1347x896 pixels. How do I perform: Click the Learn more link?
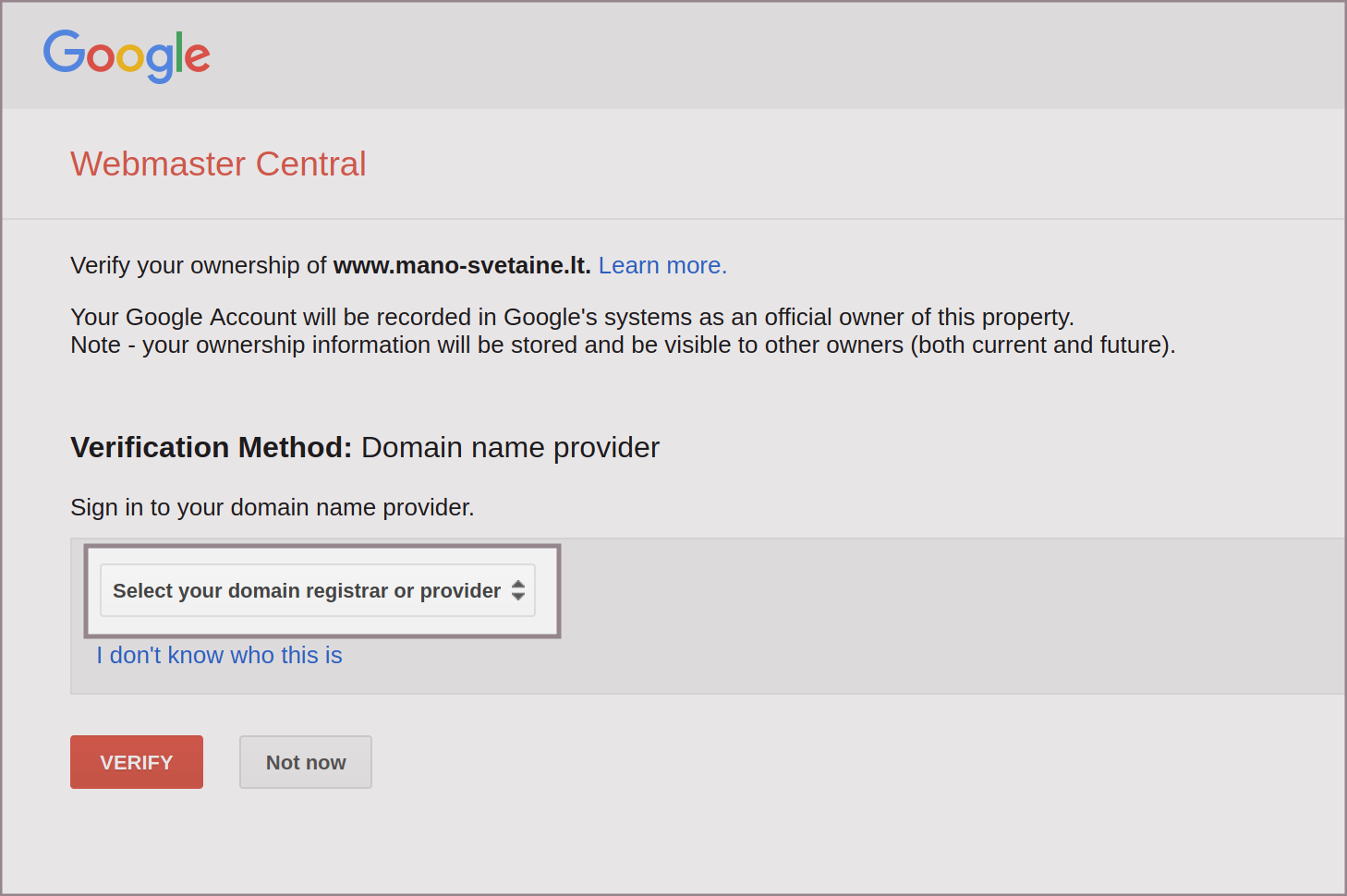point(662,266)
